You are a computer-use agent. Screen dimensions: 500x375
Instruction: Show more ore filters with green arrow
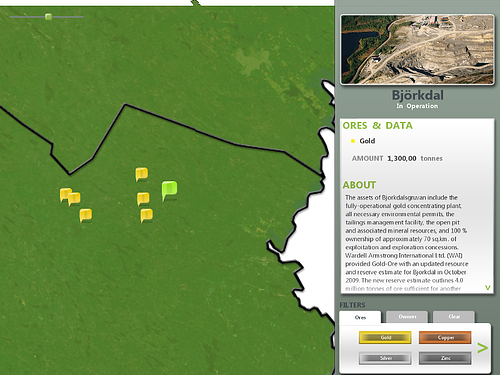[482, 348]
